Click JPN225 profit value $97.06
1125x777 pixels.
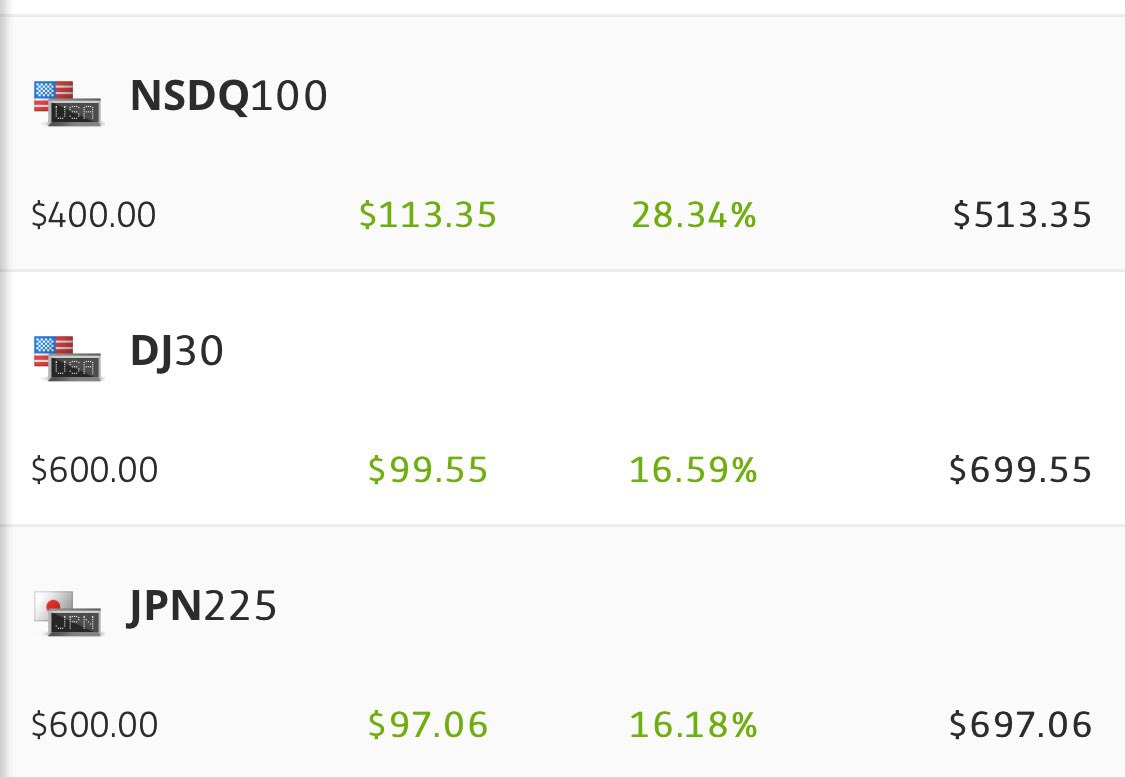428,725
